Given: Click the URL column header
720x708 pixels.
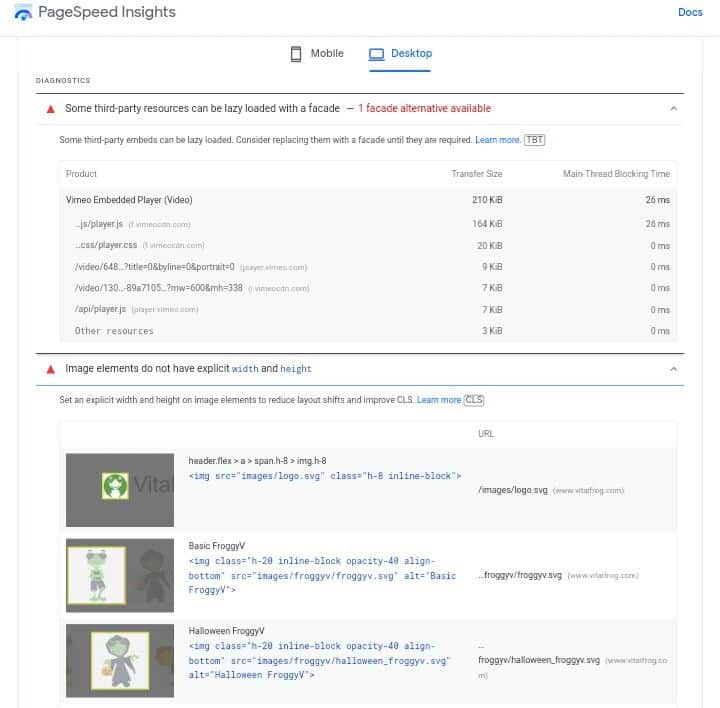Looking at the screenshot, I should [486, 434].
